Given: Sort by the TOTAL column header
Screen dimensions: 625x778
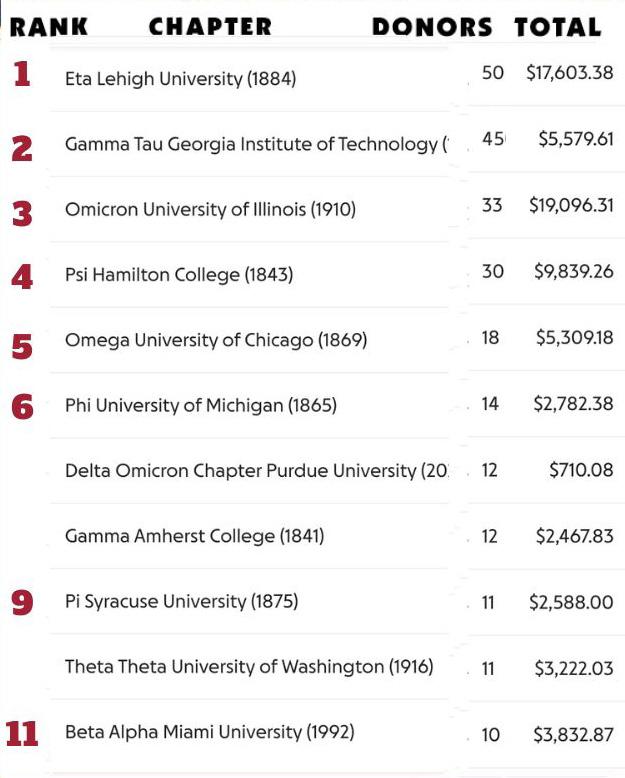Looking at the screenshot, I should pyautogui.click(x=558, y=28).
